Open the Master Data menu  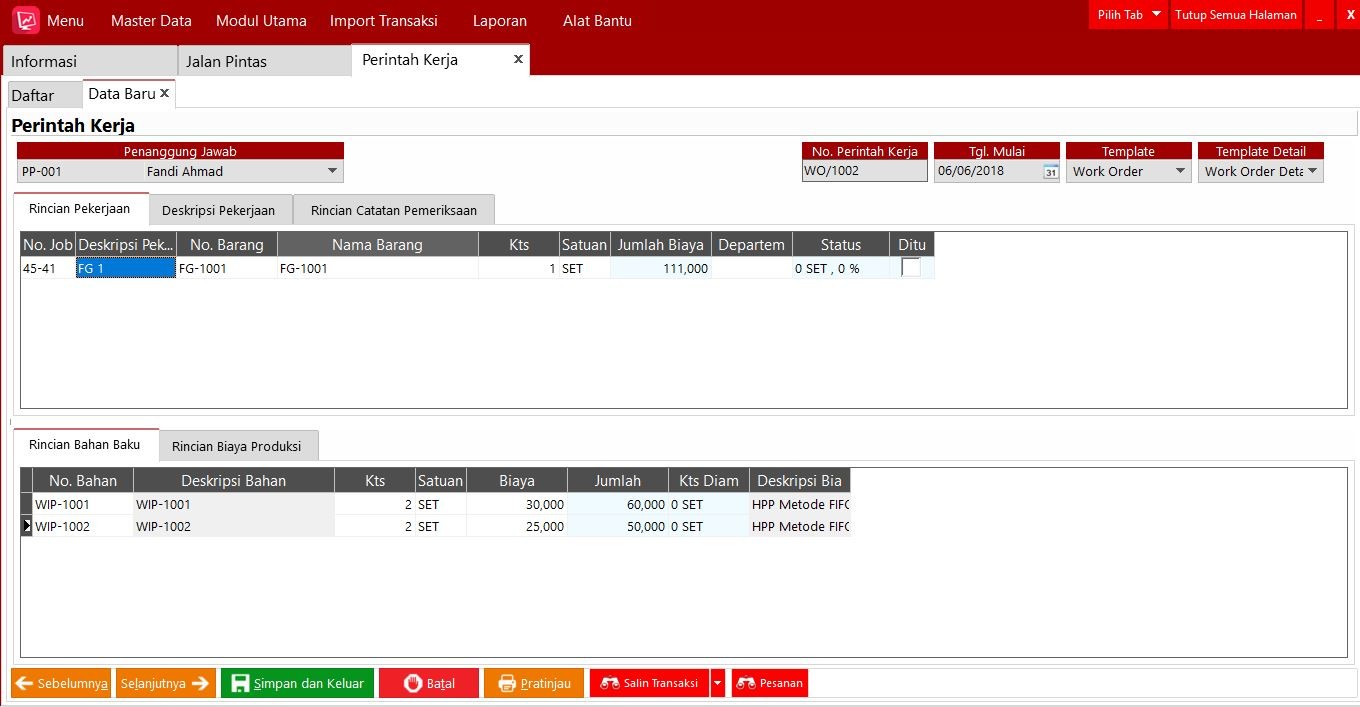(151, 21)
